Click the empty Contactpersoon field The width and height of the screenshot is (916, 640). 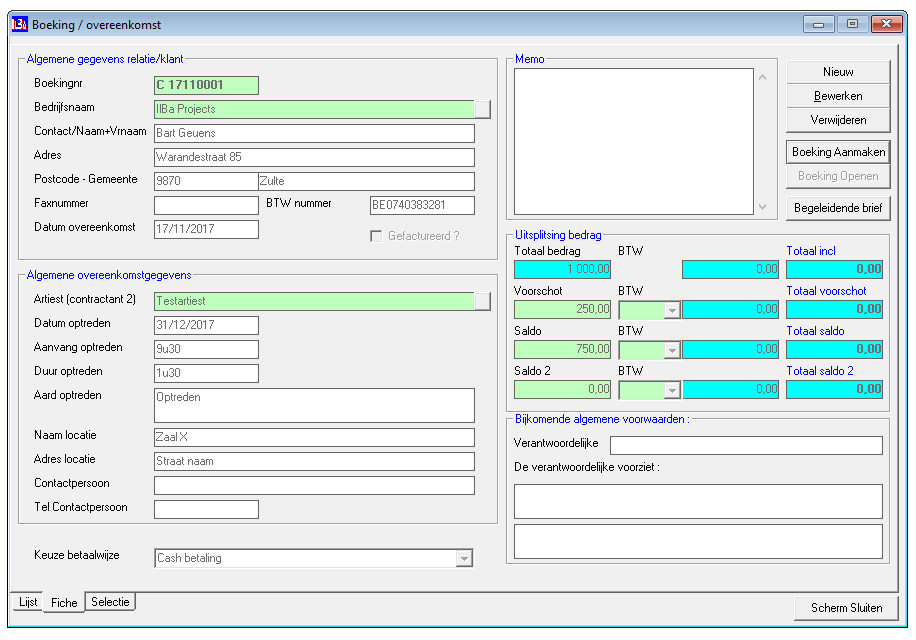[x=314, y=485]
